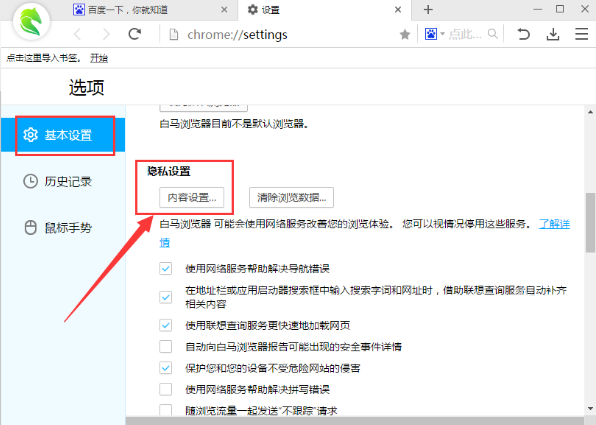Click the 隐私设置 heading text
The image size is (596, 425).
coord(169,171)
